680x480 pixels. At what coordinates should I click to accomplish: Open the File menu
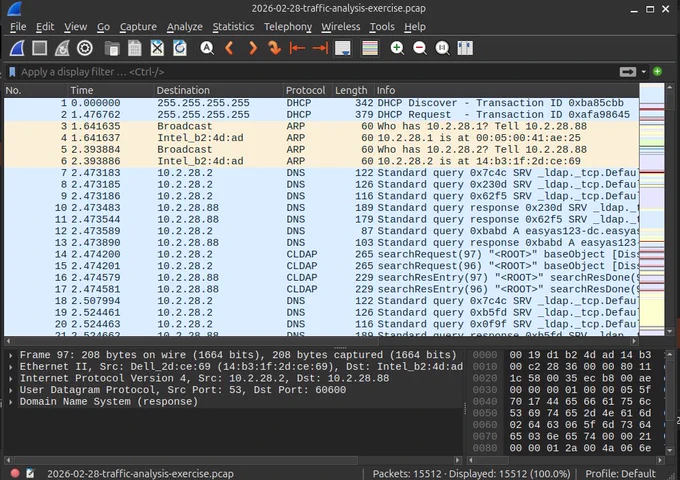18,26
